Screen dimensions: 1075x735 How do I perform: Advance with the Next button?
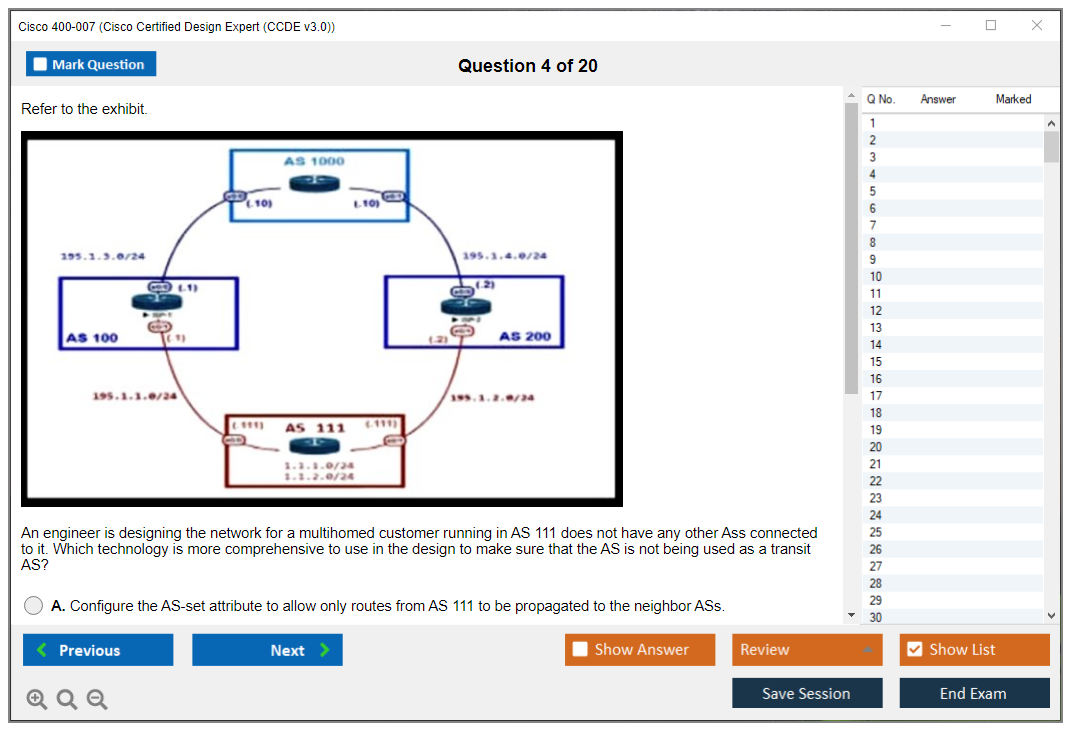pos(267,650)
